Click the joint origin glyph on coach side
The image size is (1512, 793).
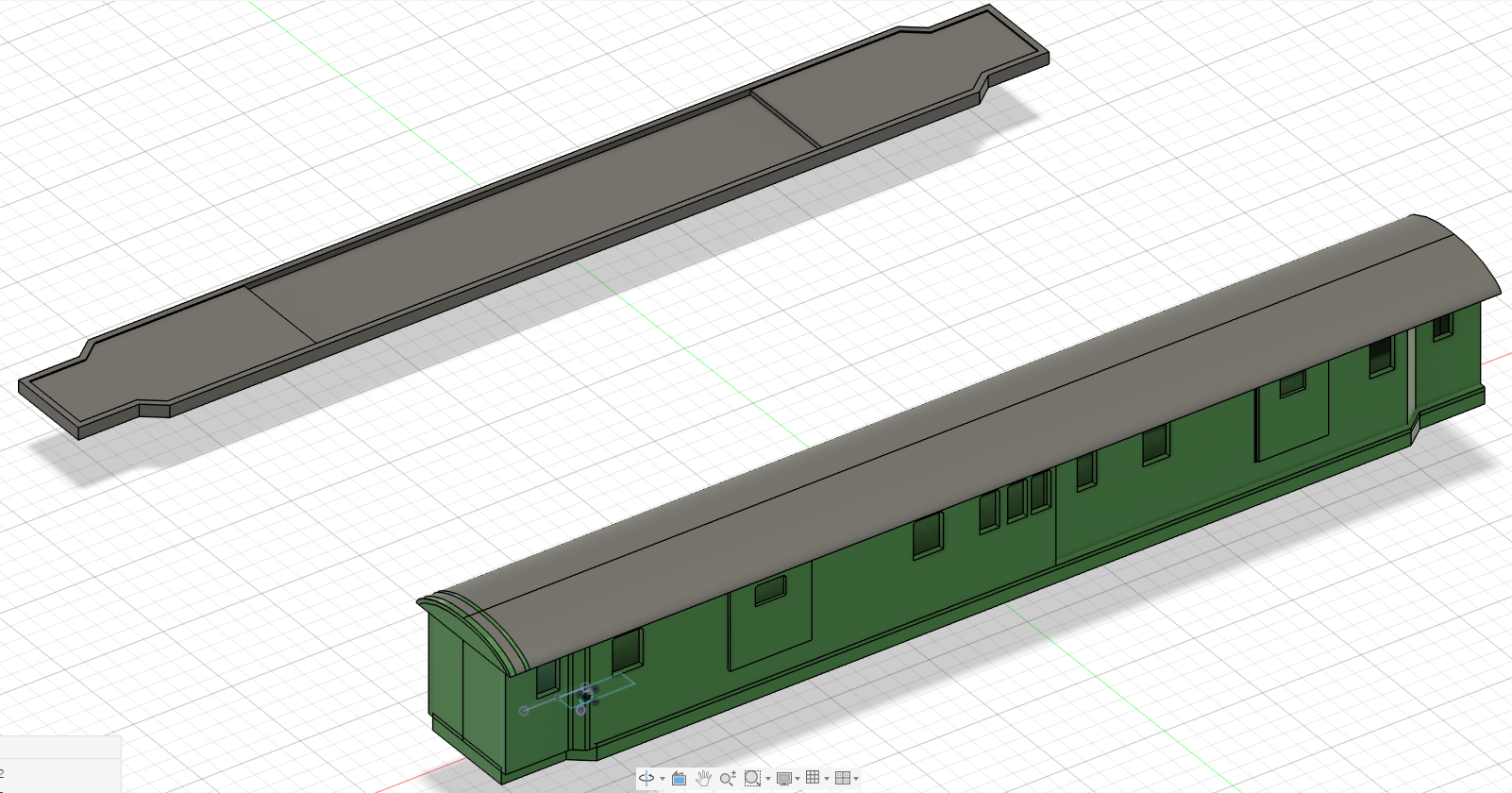(585, 697)
